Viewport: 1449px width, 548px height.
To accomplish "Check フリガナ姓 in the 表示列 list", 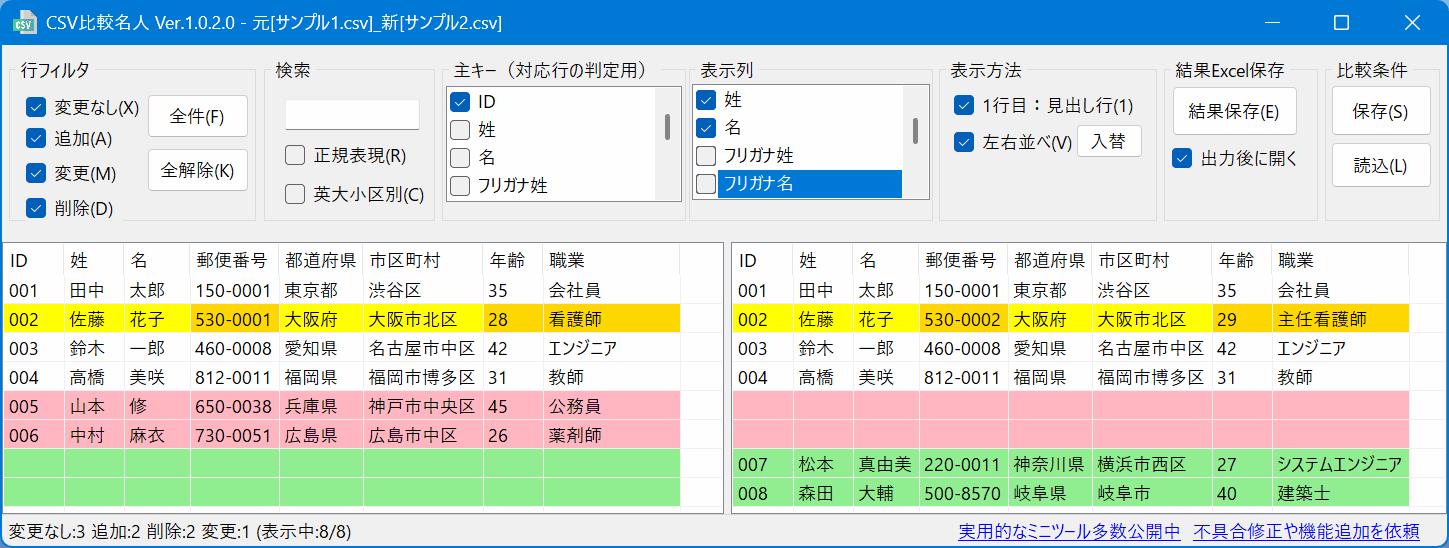I will pyautogui.click(x=706, y=155).
